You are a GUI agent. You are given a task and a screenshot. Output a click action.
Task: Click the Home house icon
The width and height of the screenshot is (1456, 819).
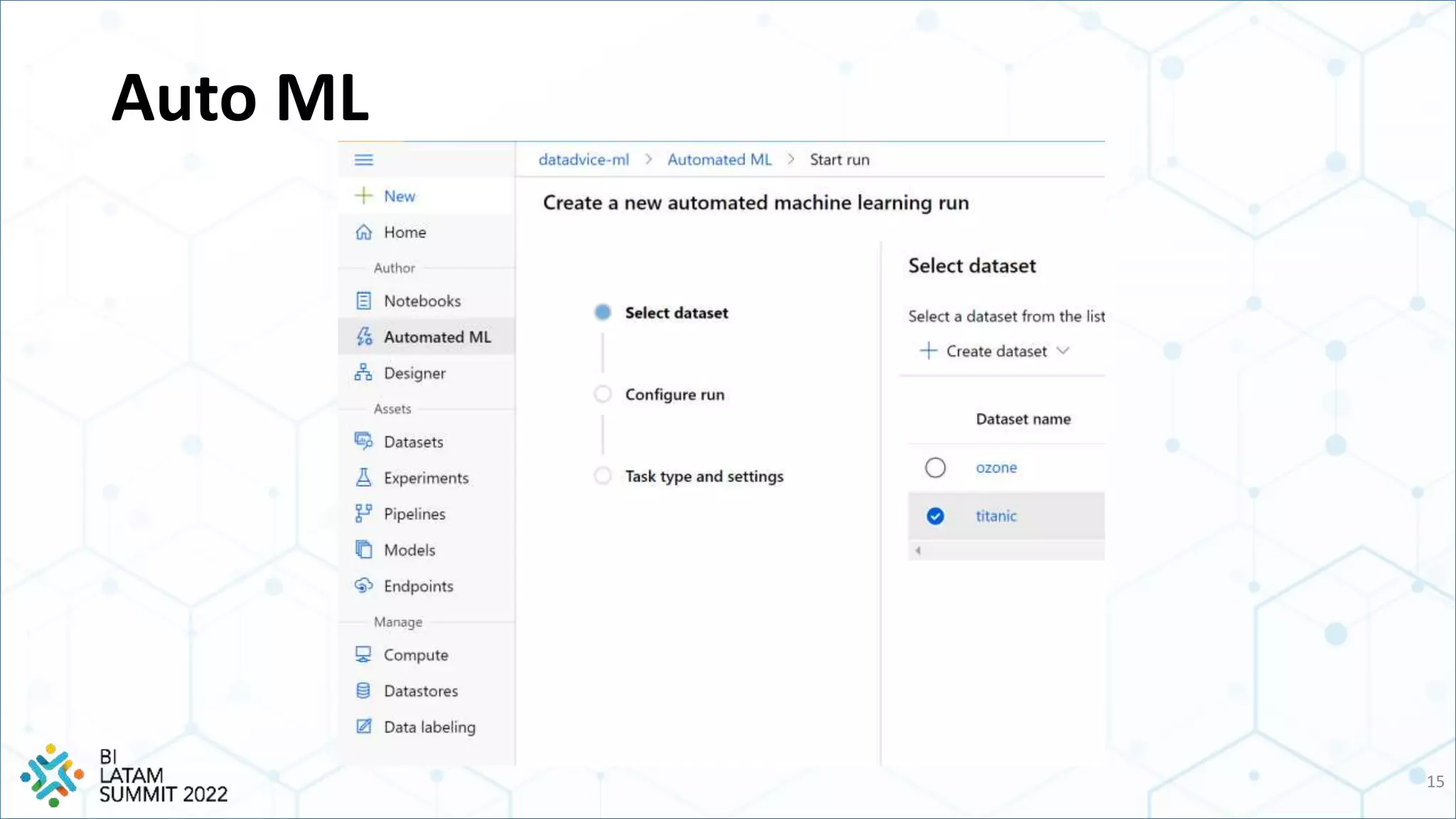[x=363, y=232]
